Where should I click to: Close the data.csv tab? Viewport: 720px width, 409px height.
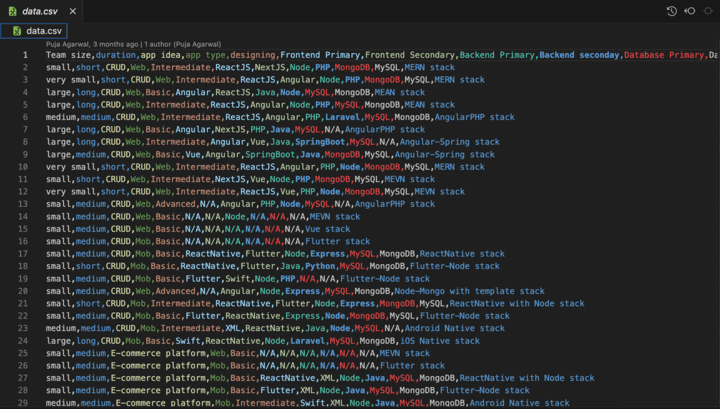[x=75, y=10]
